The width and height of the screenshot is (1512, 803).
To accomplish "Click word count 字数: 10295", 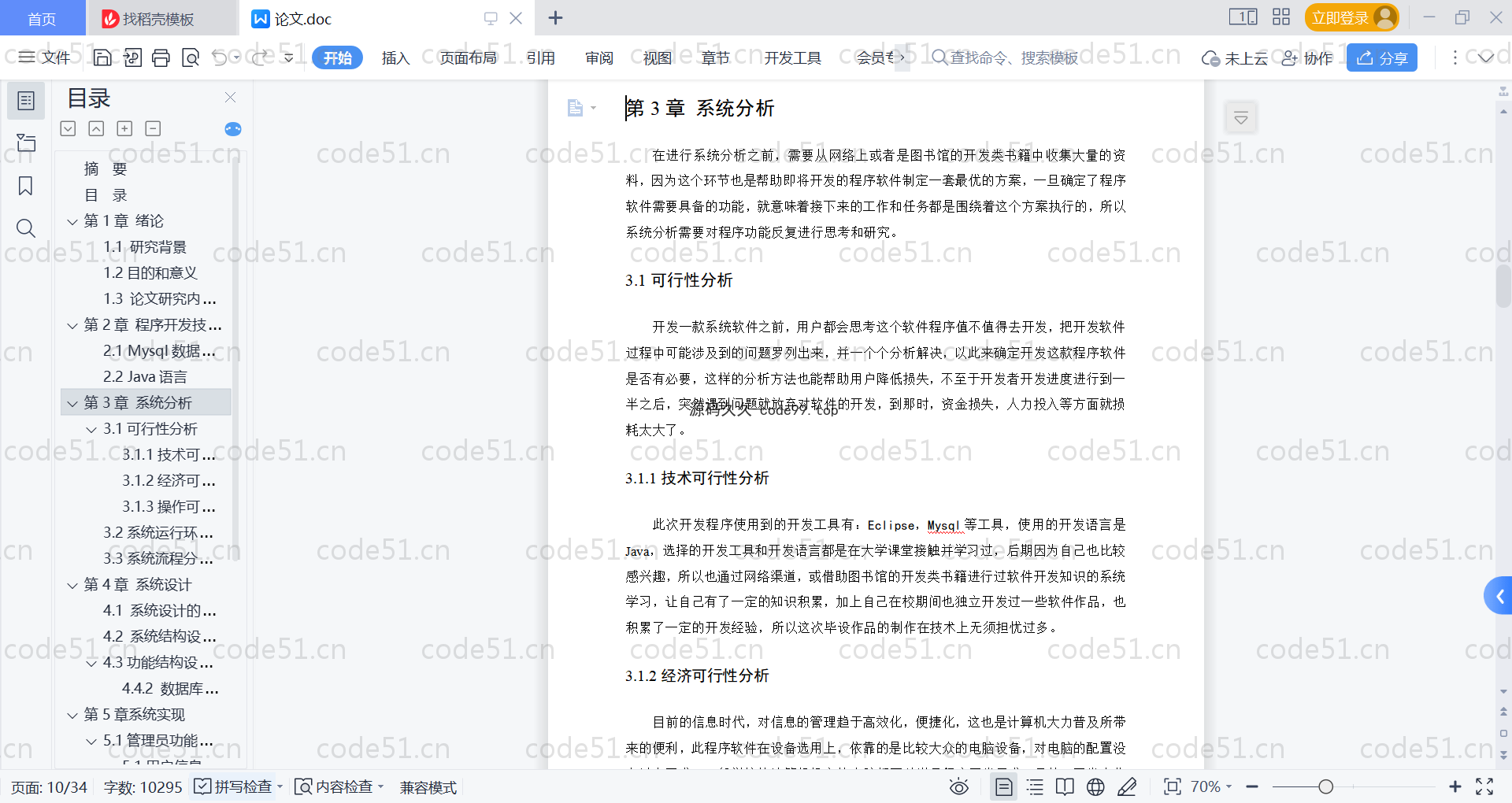I will 143,787.
